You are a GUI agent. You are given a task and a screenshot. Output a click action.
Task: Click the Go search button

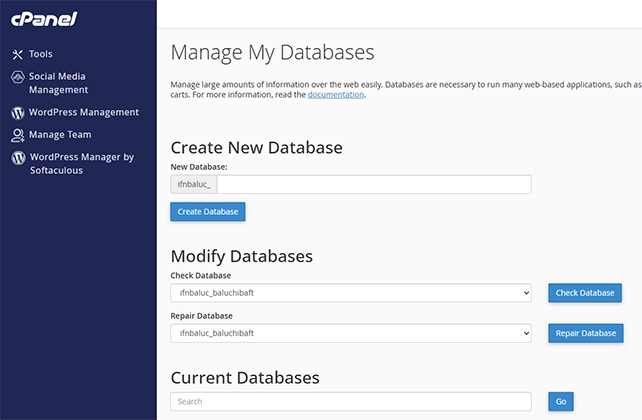point(561,402)
